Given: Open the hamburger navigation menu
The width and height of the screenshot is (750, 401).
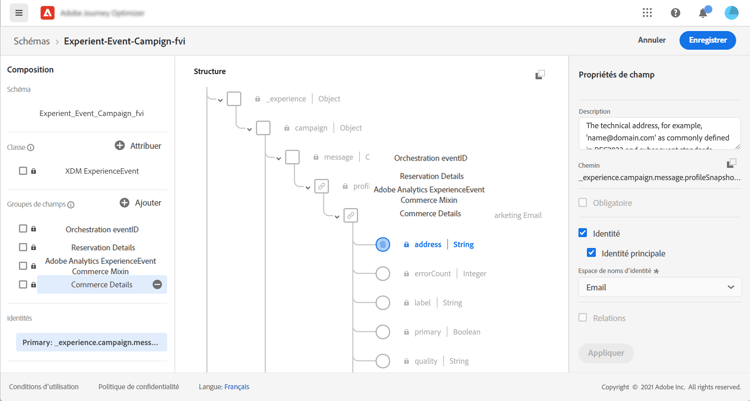Looking at the screenshot, I should [19, 13].
